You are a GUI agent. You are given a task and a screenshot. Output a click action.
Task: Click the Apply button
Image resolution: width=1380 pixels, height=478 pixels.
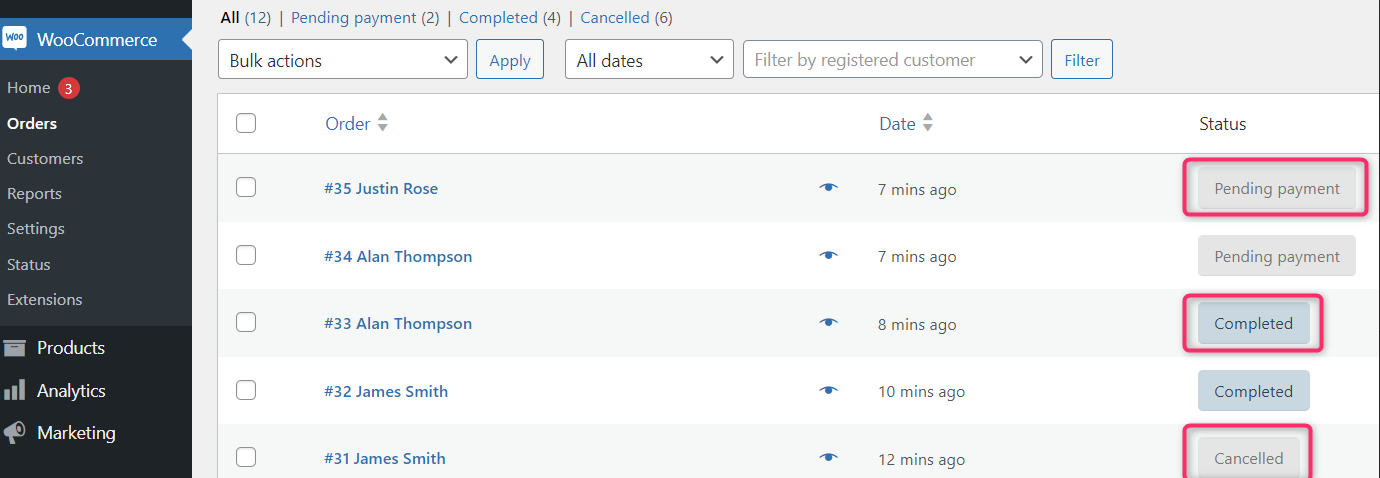(x=510, y=60)
